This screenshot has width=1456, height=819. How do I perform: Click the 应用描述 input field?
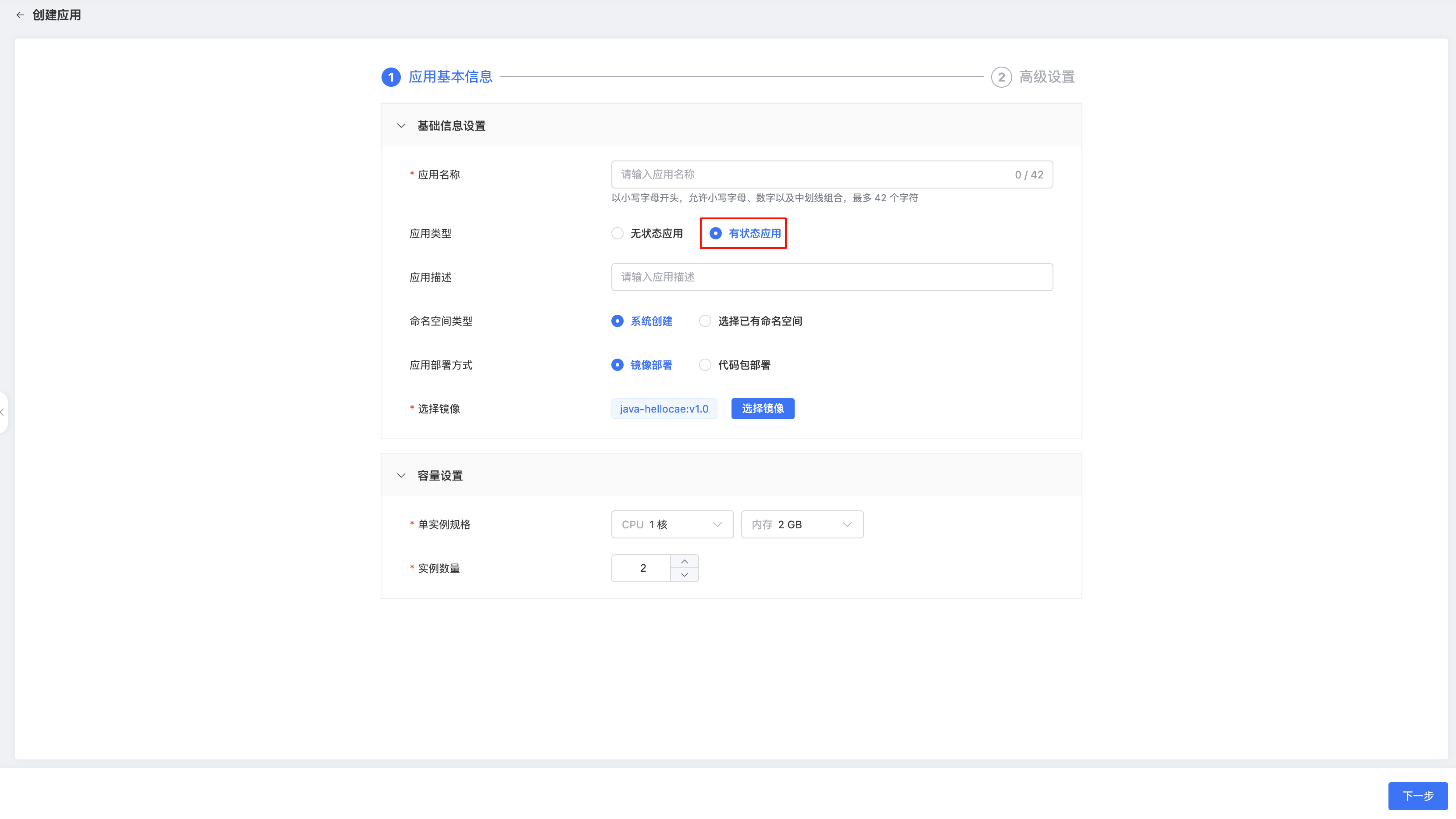point(831,277)
